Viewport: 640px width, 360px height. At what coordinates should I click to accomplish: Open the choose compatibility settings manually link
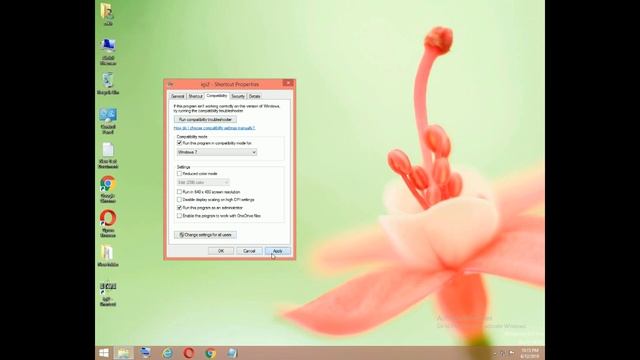point(214,128)
